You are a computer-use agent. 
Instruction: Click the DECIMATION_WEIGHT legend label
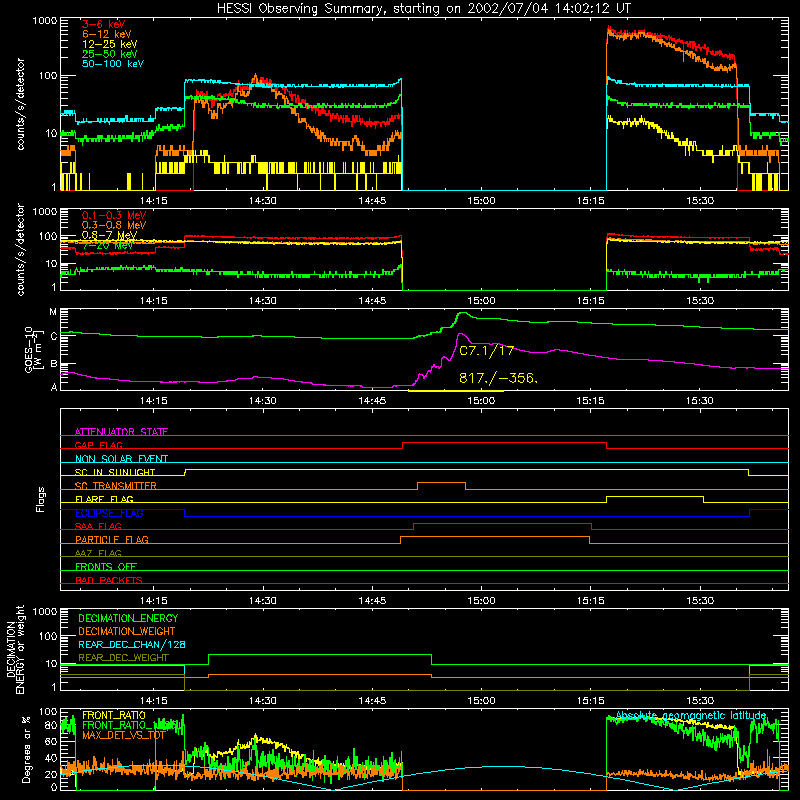tap(127, 631)
